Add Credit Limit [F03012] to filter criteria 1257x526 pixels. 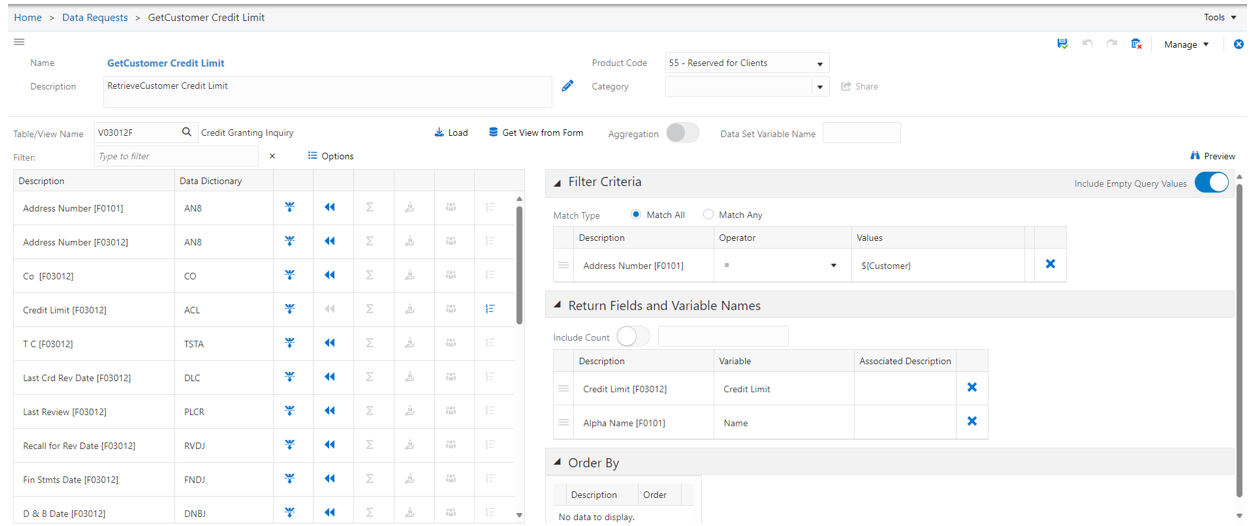coord(289,310)
